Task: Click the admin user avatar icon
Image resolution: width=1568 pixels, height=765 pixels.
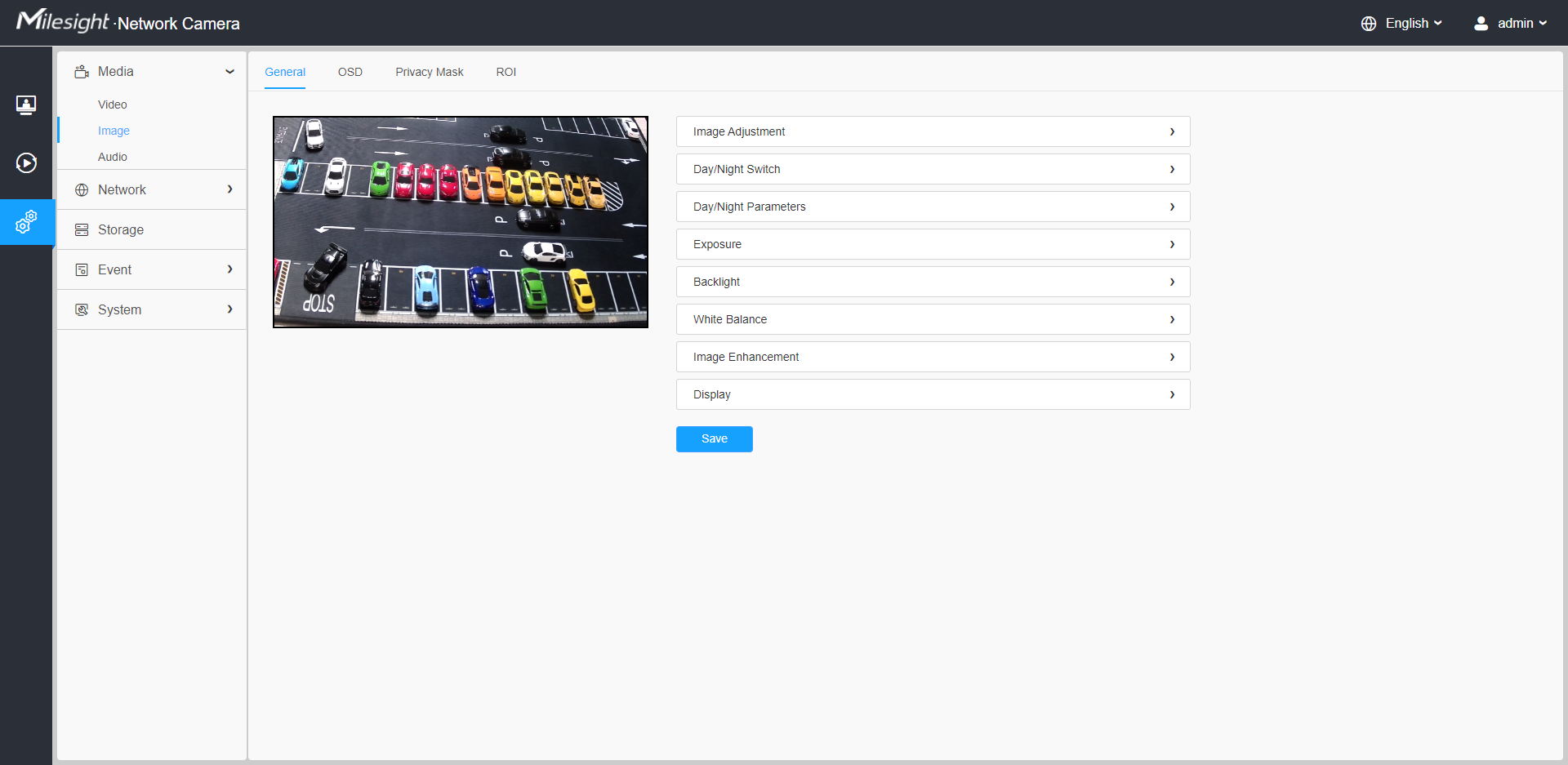Action: click(1481, 24)
